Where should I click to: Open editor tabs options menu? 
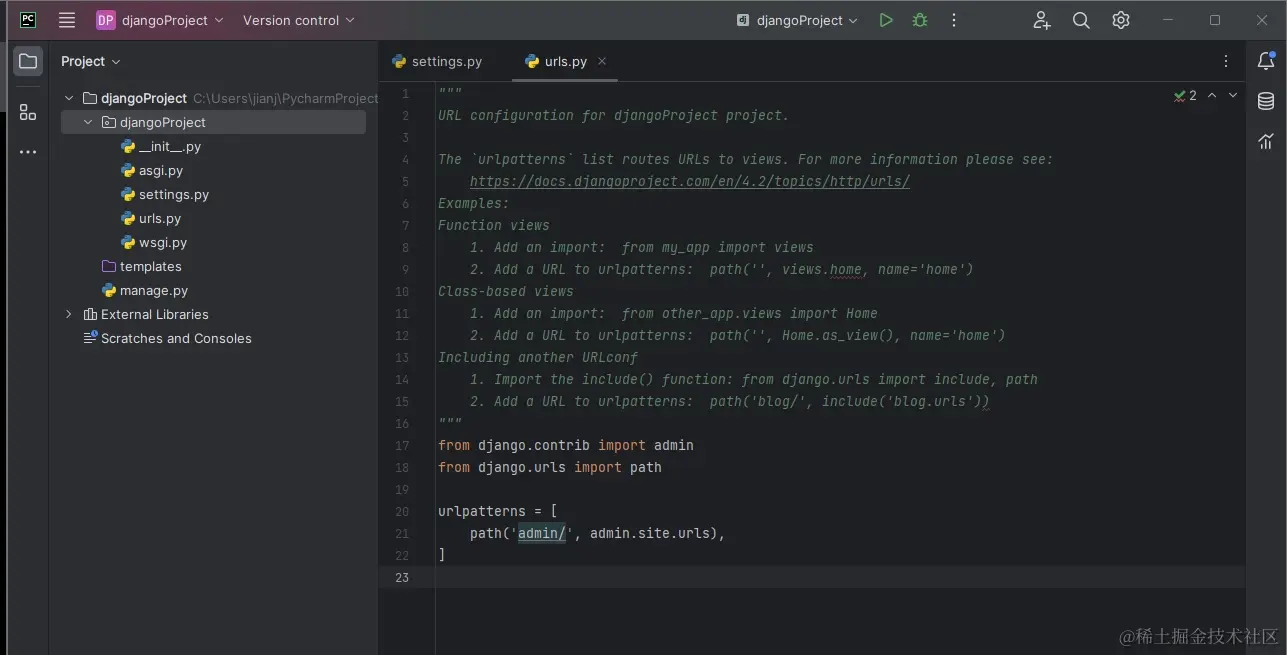[1226, 61]
